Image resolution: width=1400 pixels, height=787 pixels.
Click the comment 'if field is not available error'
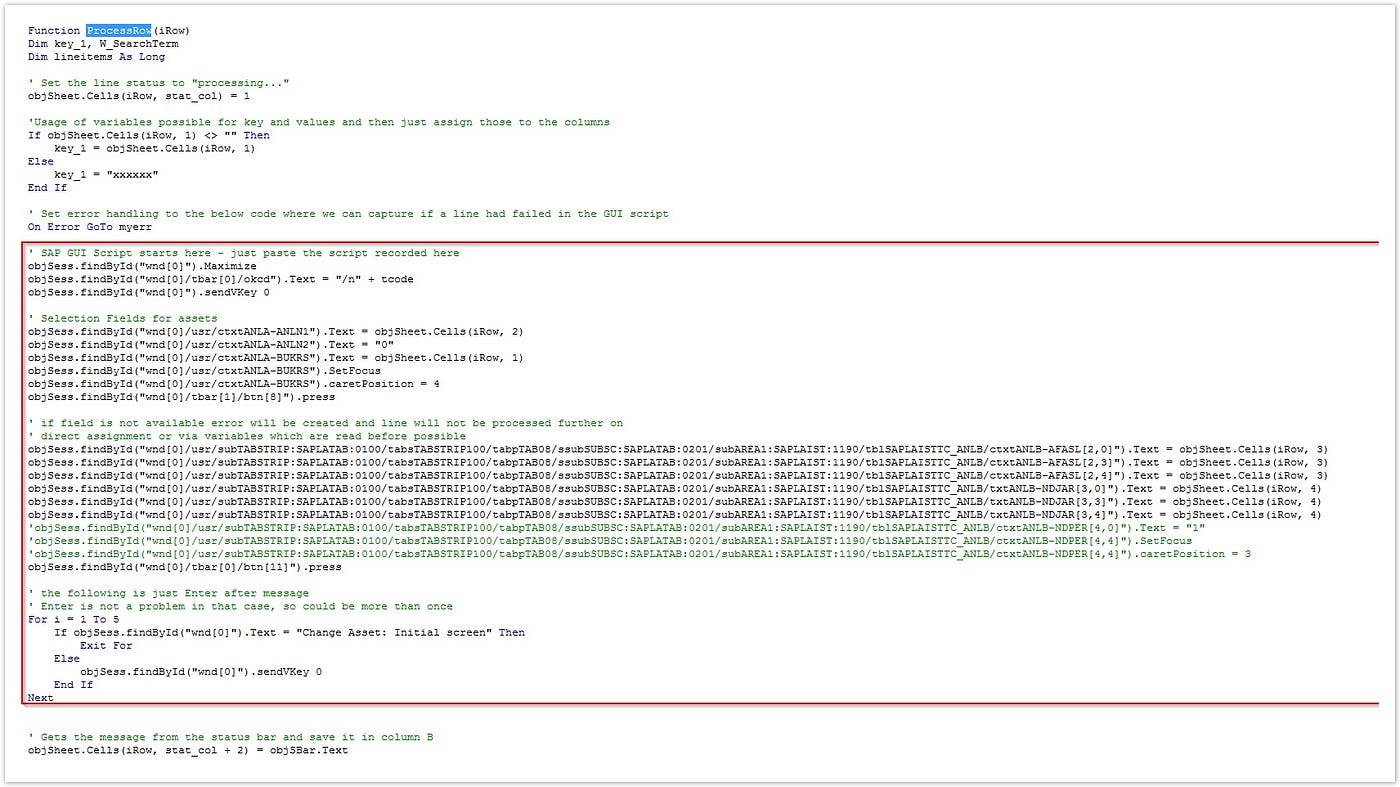(x=325, y=423)
